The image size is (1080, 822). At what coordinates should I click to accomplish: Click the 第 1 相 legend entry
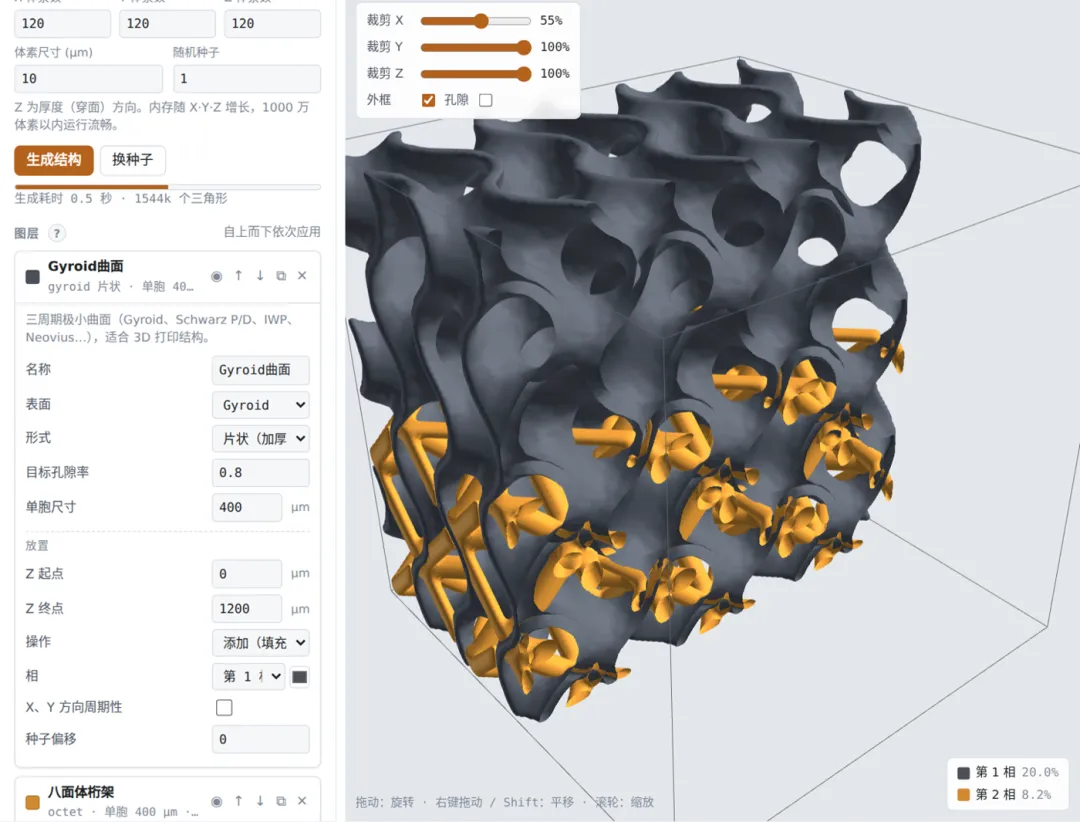(x=1008, y=772)
